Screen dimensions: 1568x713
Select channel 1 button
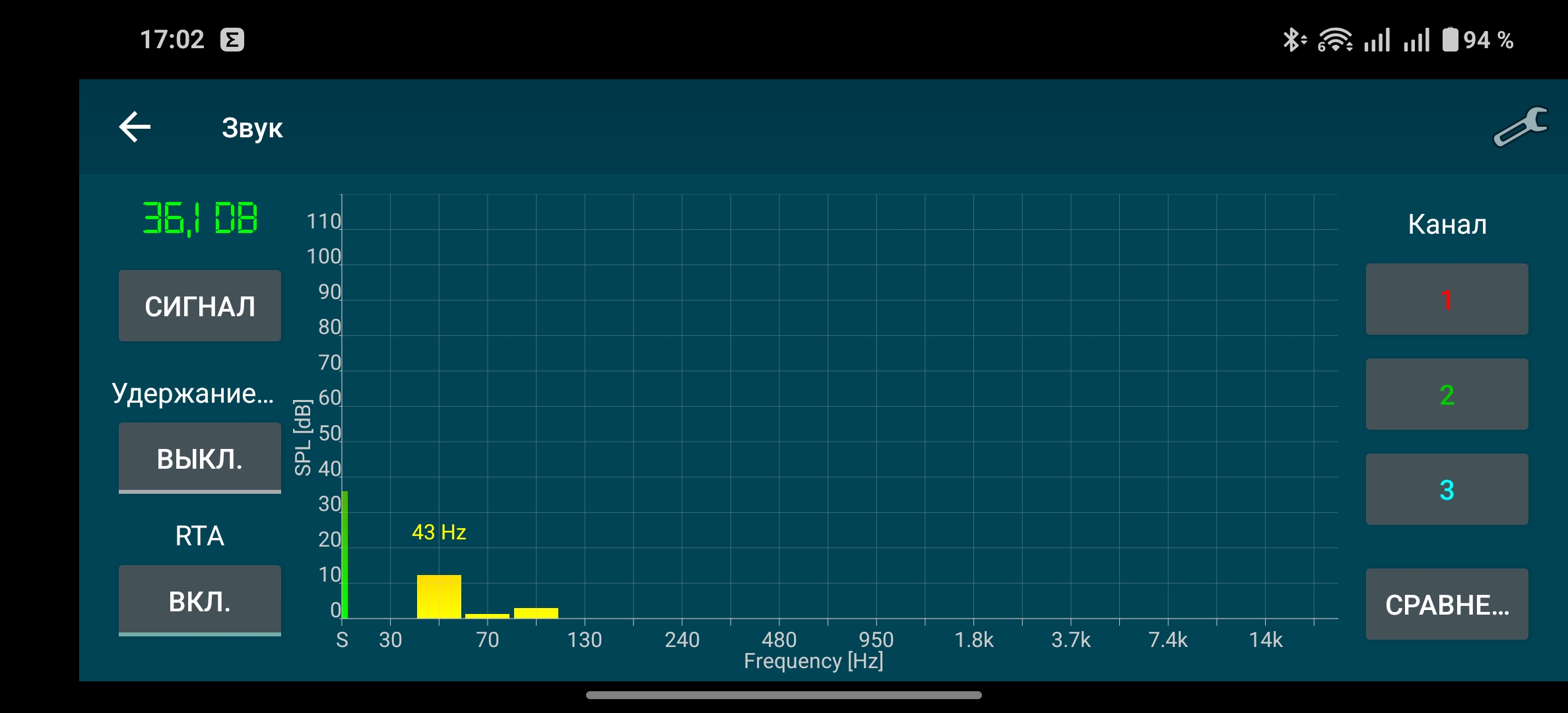(x=1447, y=300)
